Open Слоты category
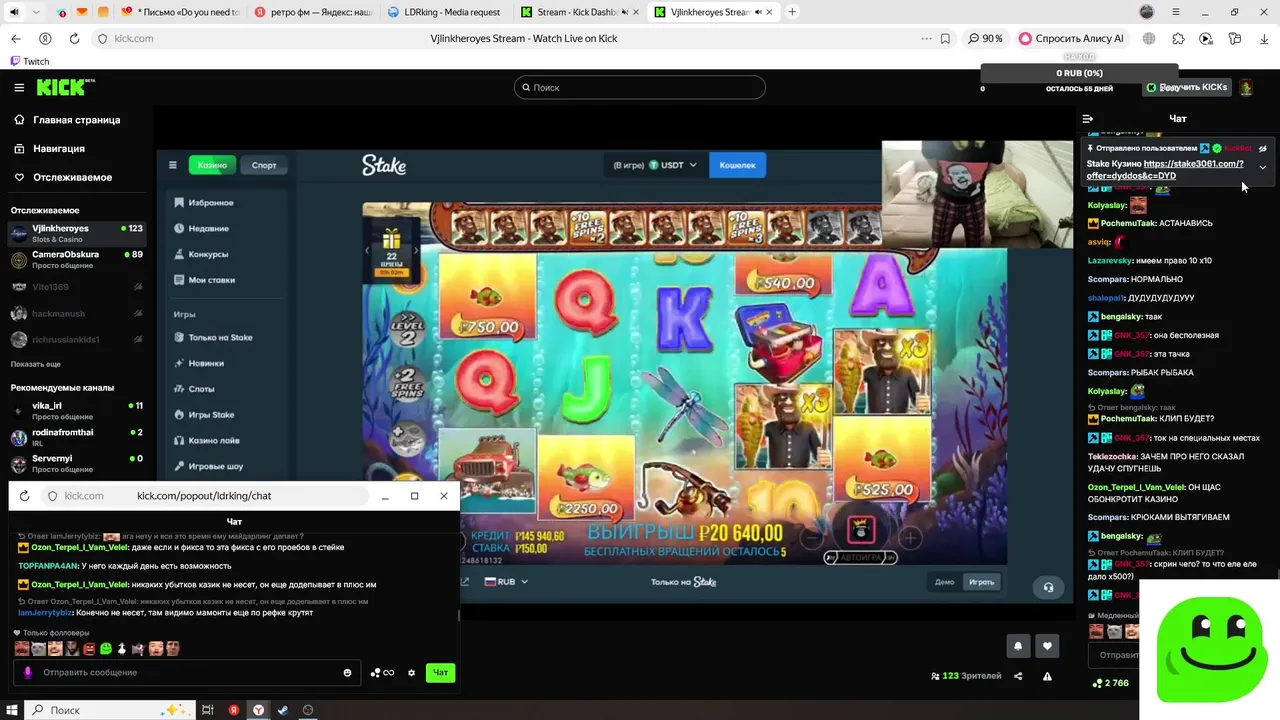 pyautogui.click(x=194, y=389)
